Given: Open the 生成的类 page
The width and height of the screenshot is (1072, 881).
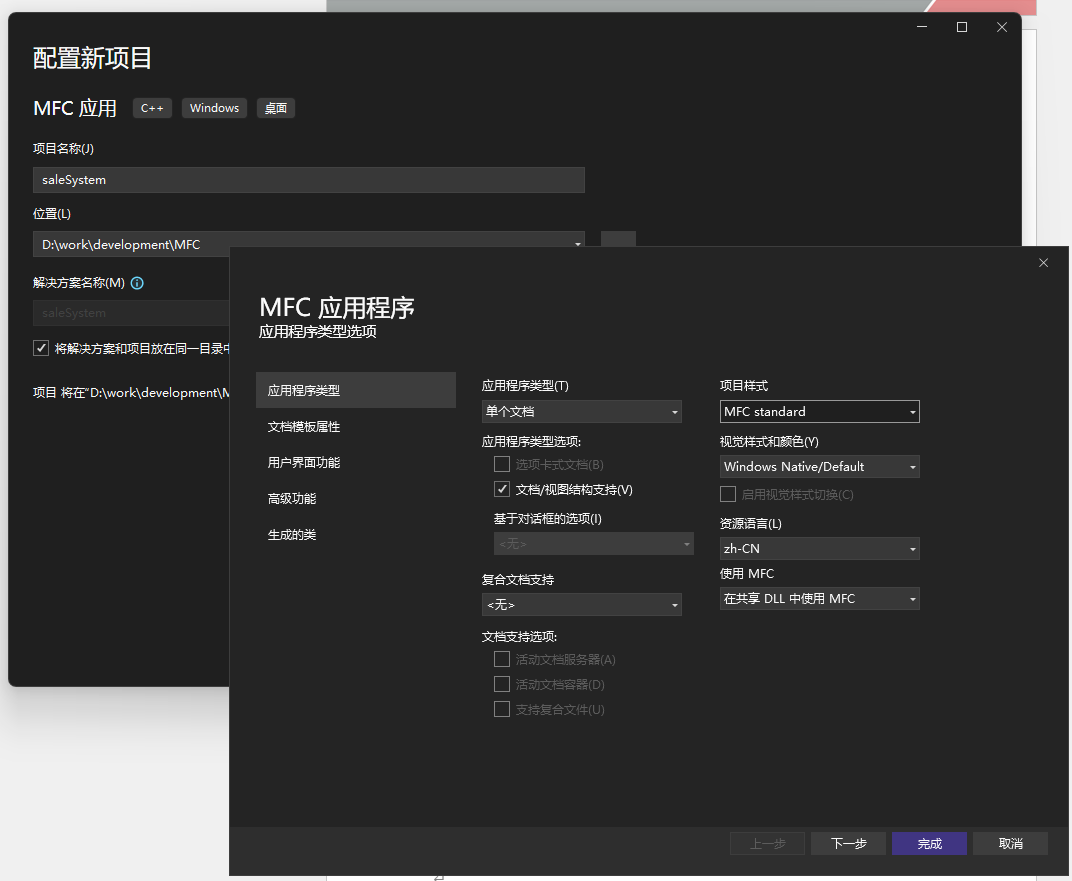Looking at the screenshot, I should click(292, 535).
